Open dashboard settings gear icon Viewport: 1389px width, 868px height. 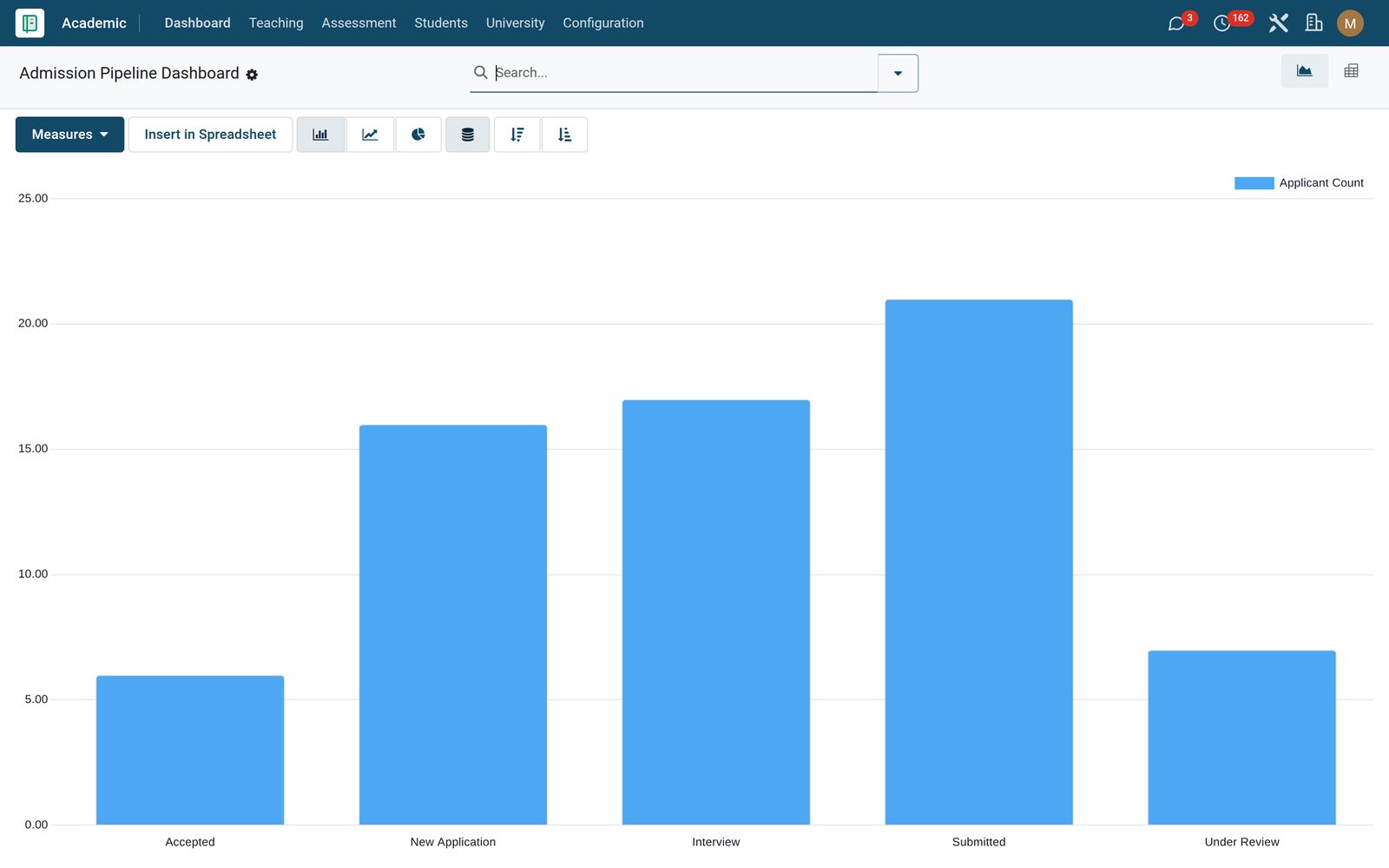click(252, 75)
